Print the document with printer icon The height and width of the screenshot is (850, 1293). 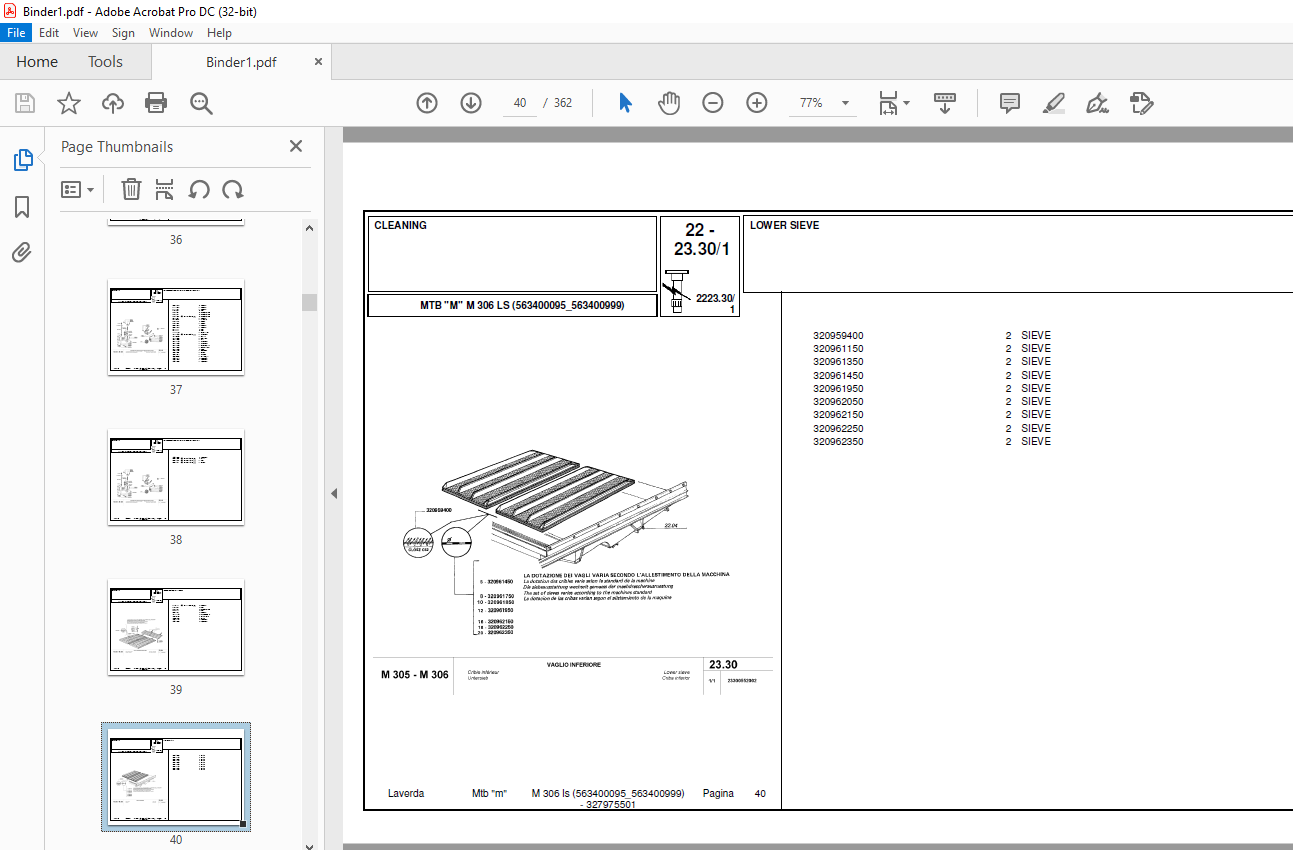[156, 103]
